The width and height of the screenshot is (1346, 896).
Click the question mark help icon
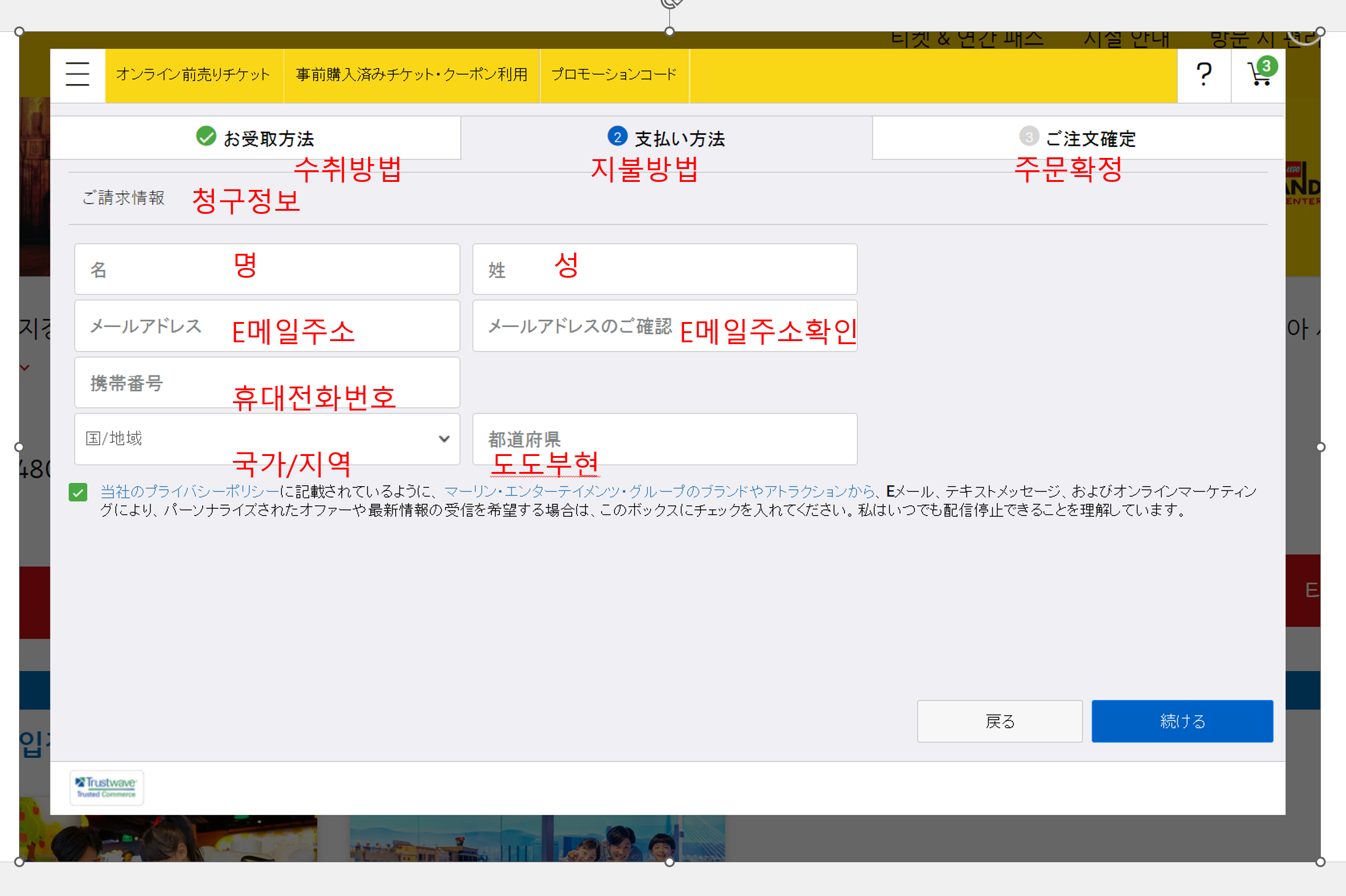1203,75
